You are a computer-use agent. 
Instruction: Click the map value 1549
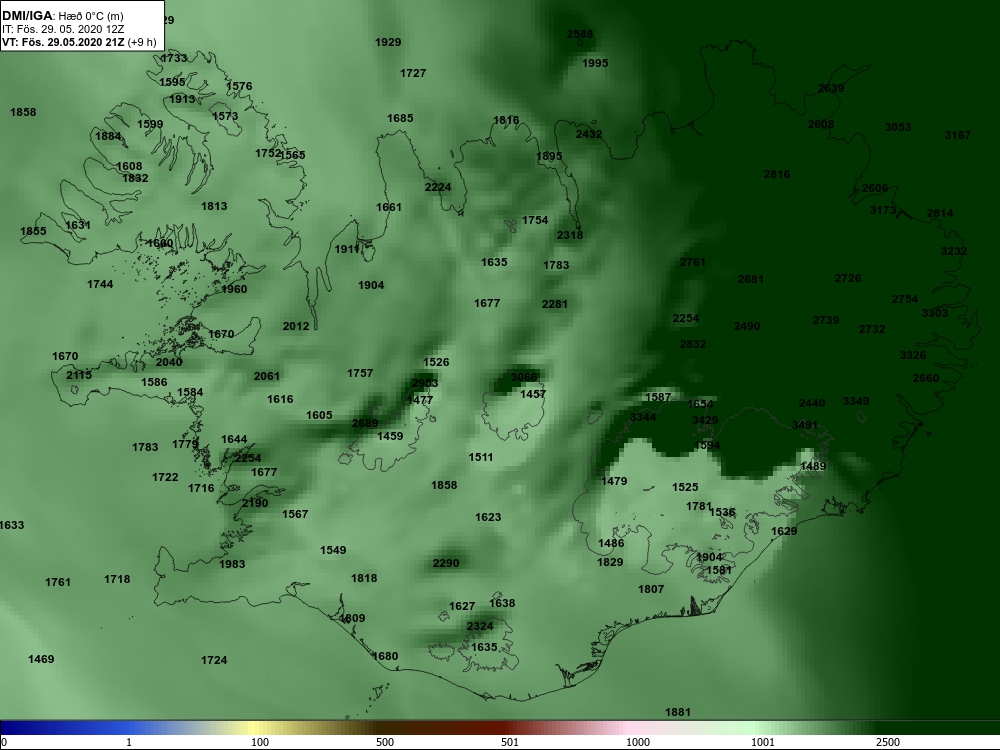click(x=333, y=550)
